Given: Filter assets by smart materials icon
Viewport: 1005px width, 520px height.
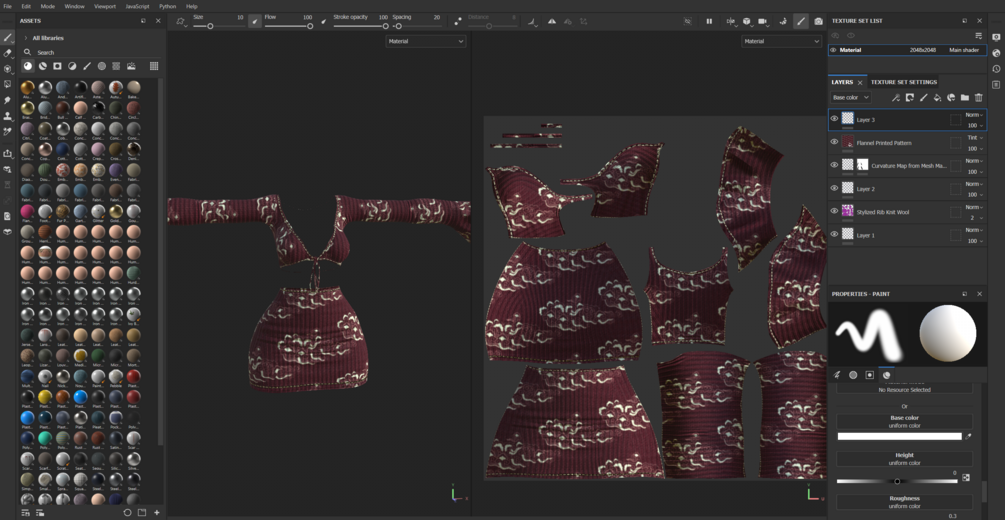Looking at the screenshot, I should (43, 66).
